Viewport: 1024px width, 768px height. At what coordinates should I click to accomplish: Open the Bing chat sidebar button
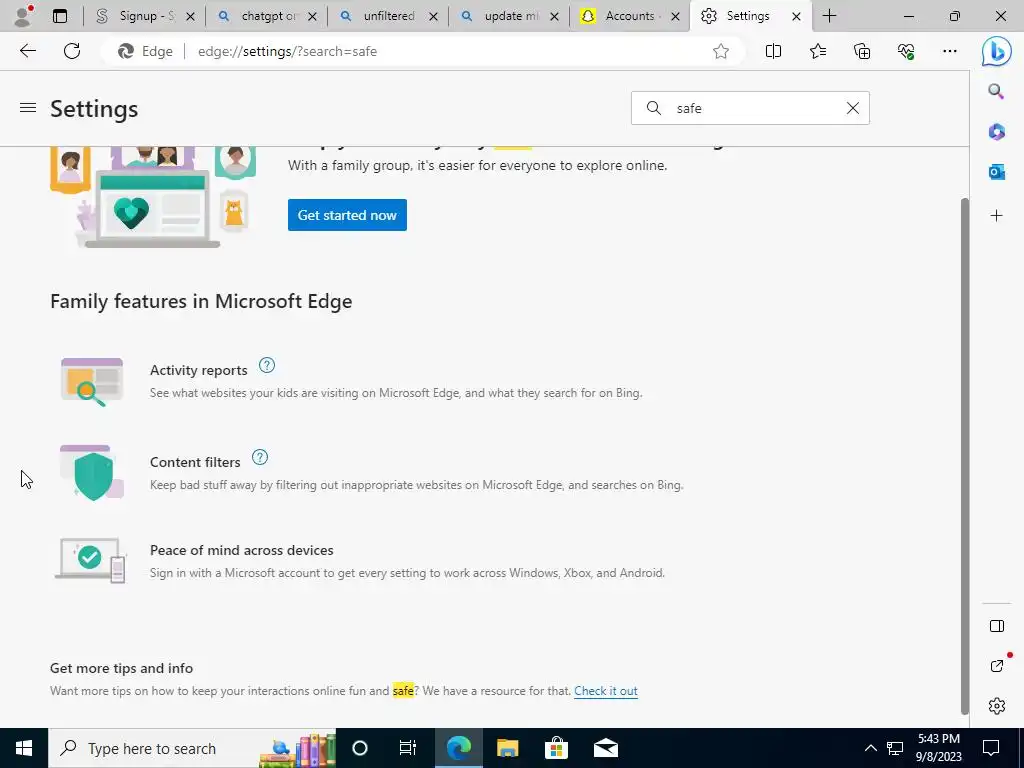(997, 52)
